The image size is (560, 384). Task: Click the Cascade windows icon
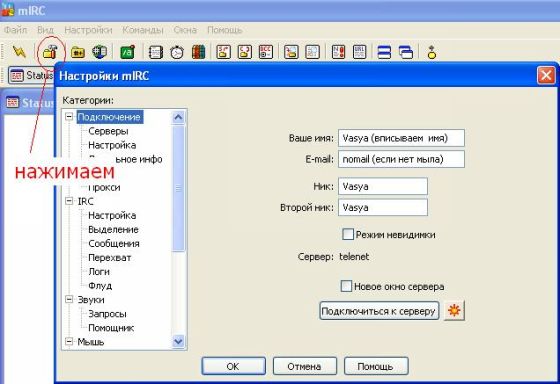(x=406, y=53)
